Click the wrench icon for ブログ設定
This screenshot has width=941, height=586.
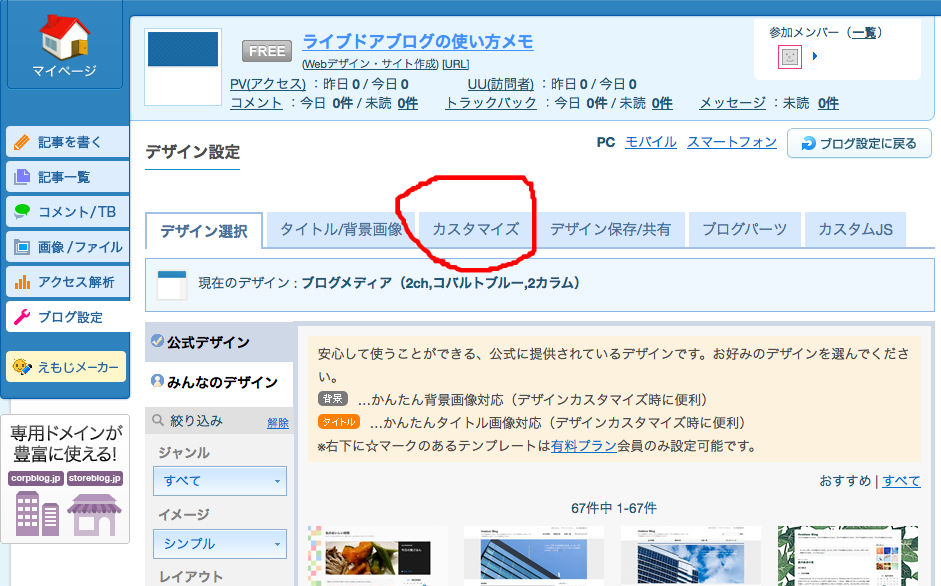(22, 316)
